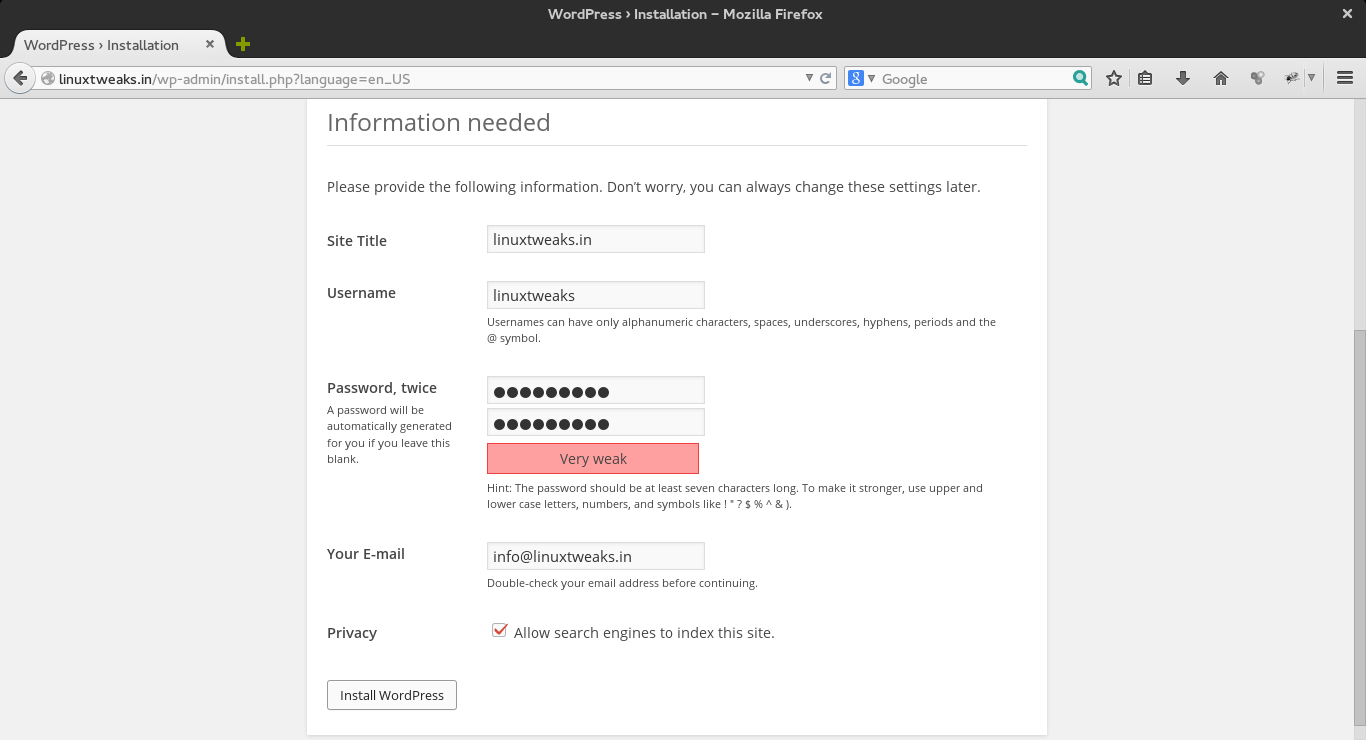Click the "Usernames can have only alphanumeric" note
The width and height of the screenshot is (1366, 740).
[741, 330]
